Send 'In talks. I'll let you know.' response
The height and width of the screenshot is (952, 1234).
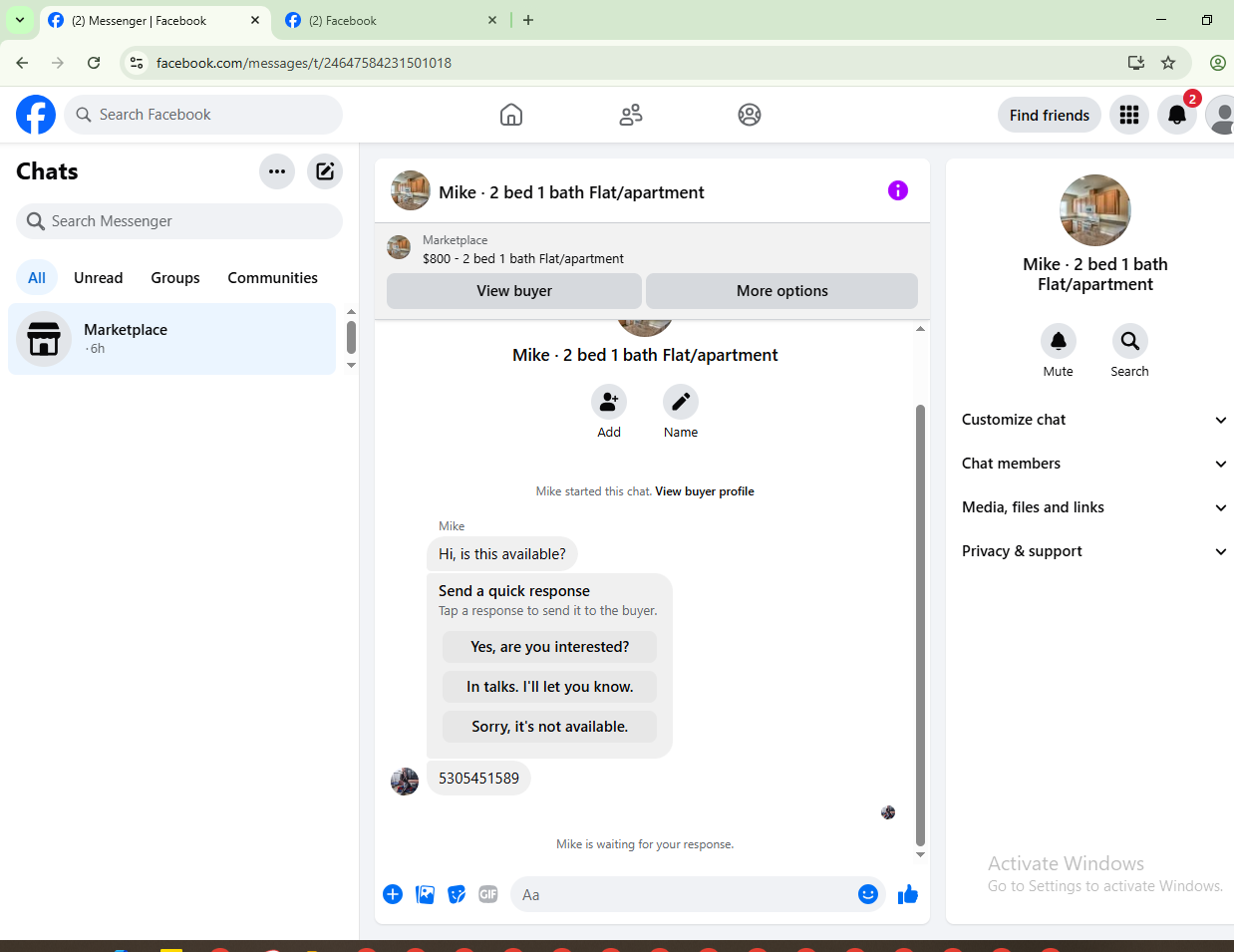[550, 687]
